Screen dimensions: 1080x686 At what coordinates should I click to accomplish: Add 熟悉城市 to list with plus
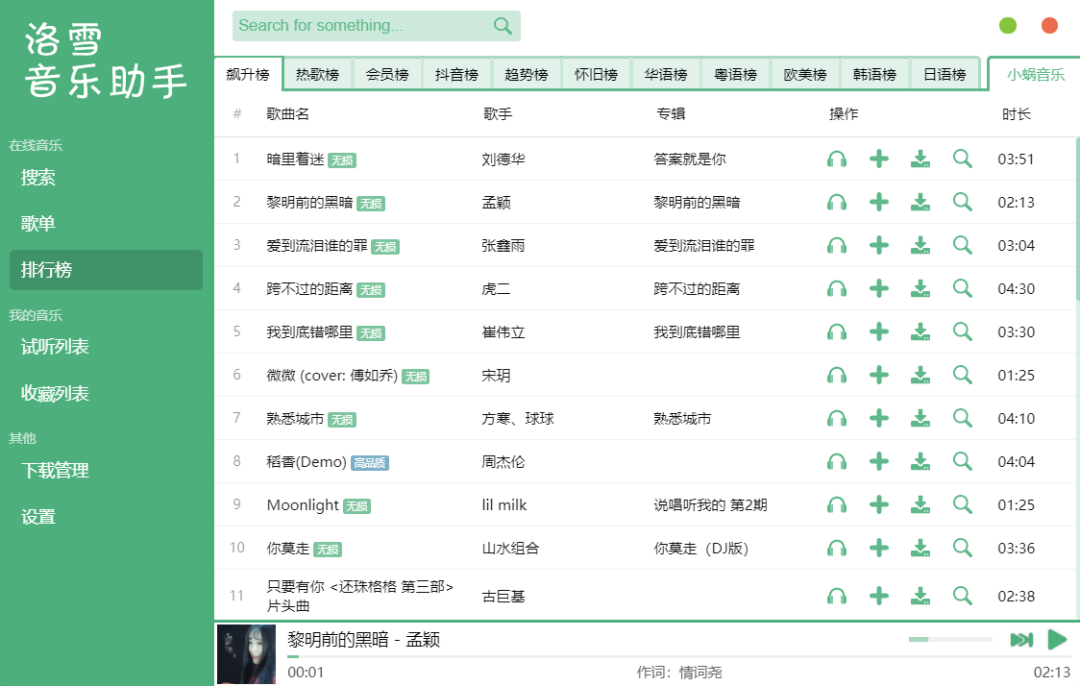point(878,419)
